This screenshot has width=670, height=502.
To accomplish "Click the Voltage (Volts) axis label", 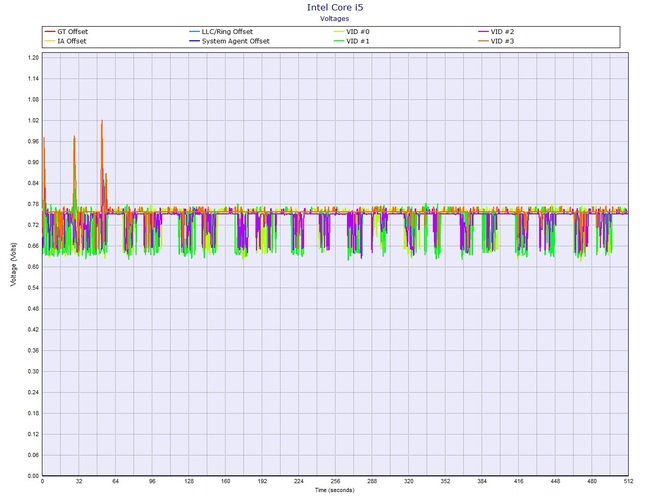I will 14,264.
